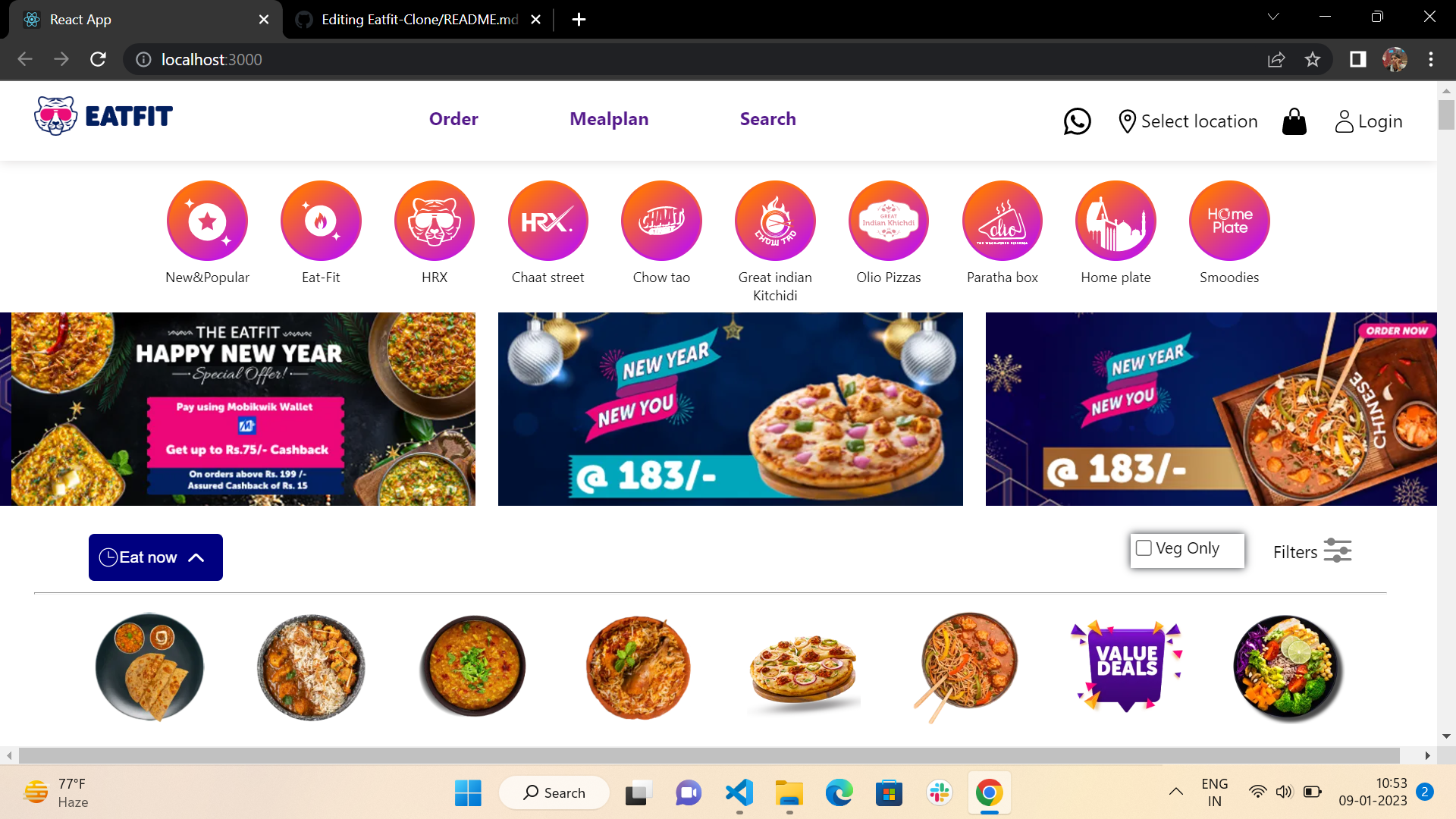Select the HRX brand icon
The height and width of the screenshot is (819, 1456).
(434, 221)
